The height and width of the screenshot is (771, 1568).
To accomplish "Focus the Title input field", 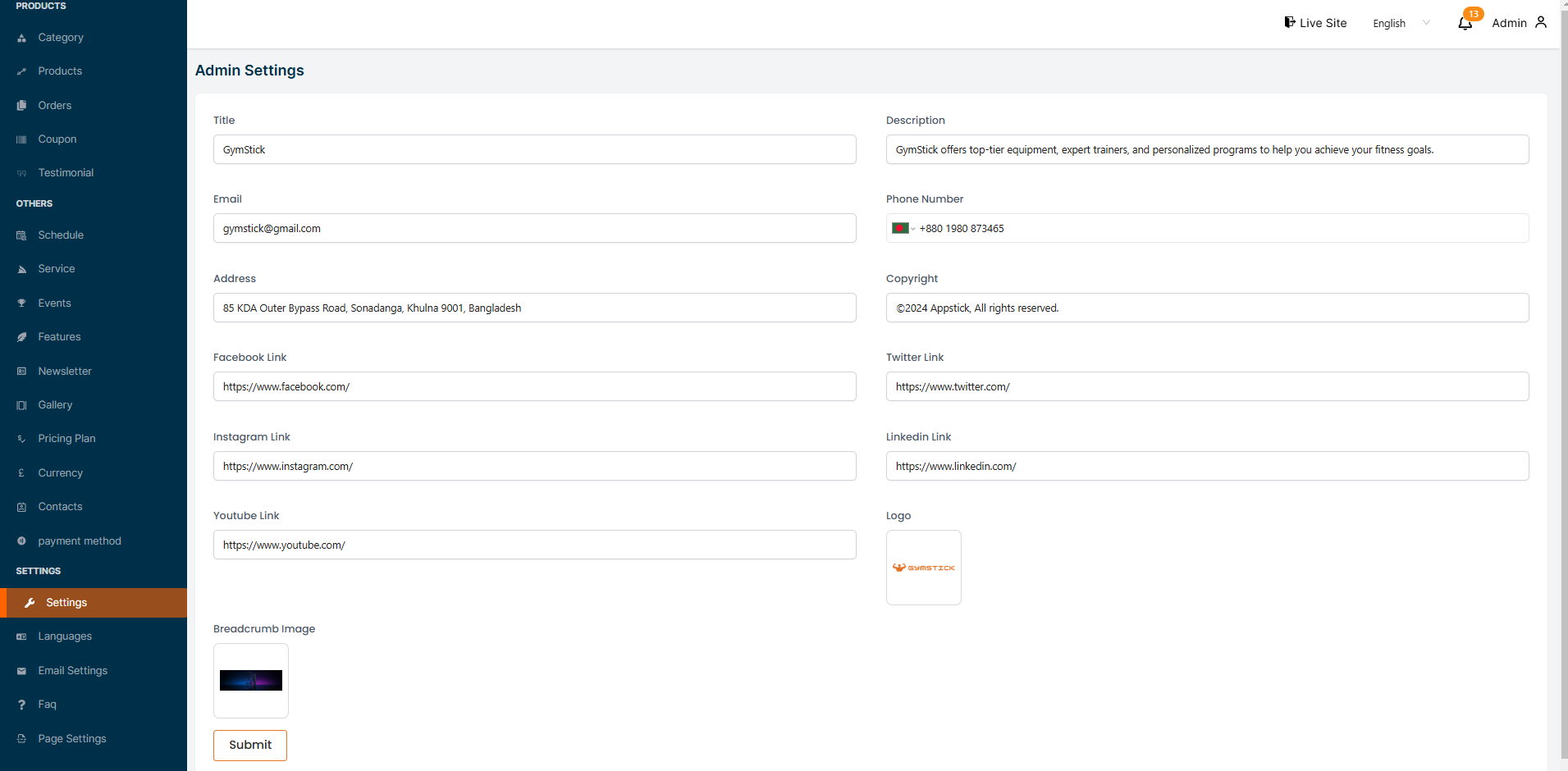I will [534, 150].
